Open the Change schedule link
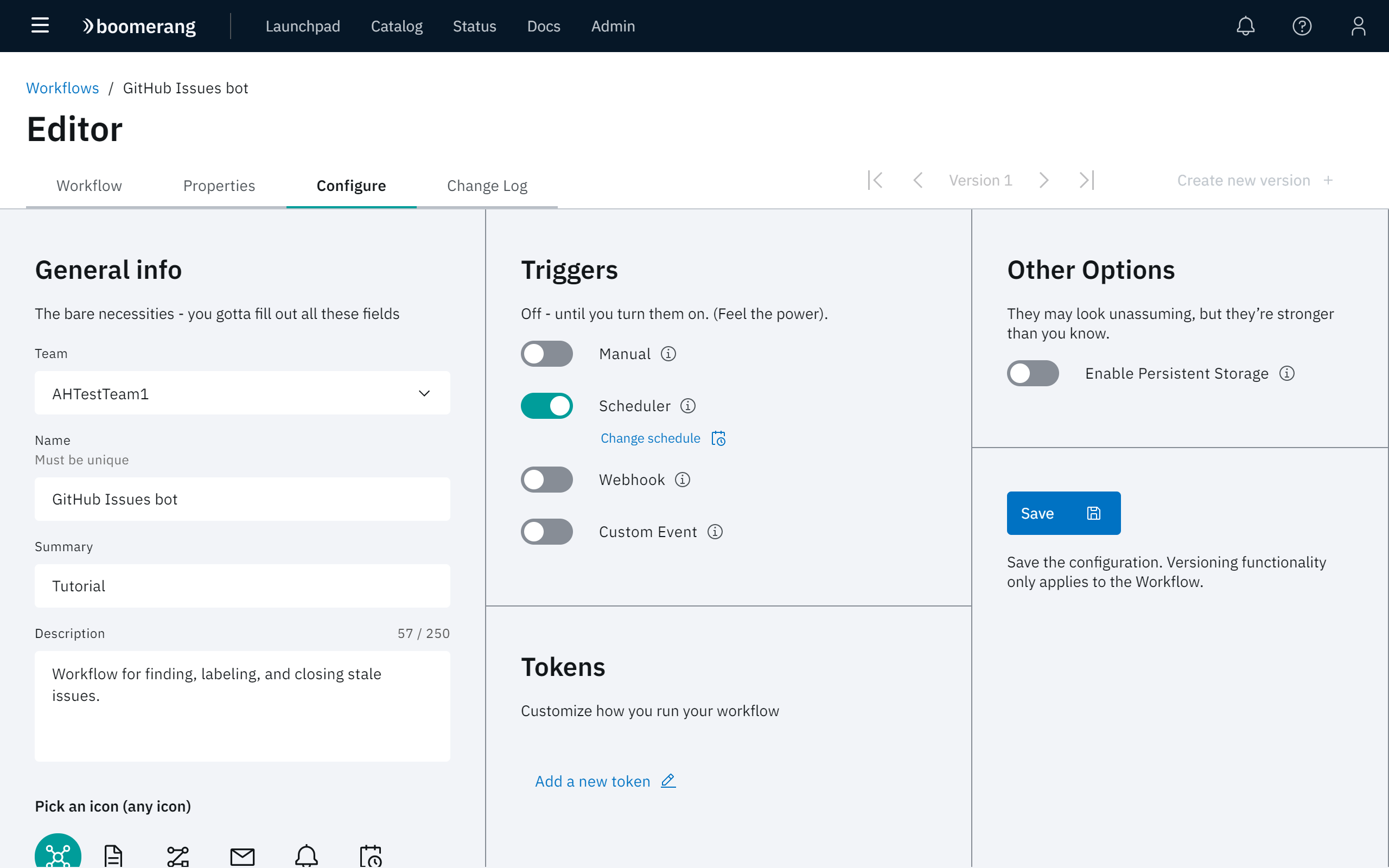The width and height of the screenshot is (1389, 868). [x=651, y=438]
